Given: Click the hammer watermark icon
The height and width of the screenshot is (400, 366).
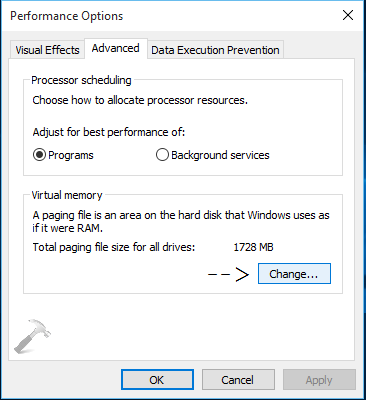Looking at the screenshot, I should [x=33, y=336].
